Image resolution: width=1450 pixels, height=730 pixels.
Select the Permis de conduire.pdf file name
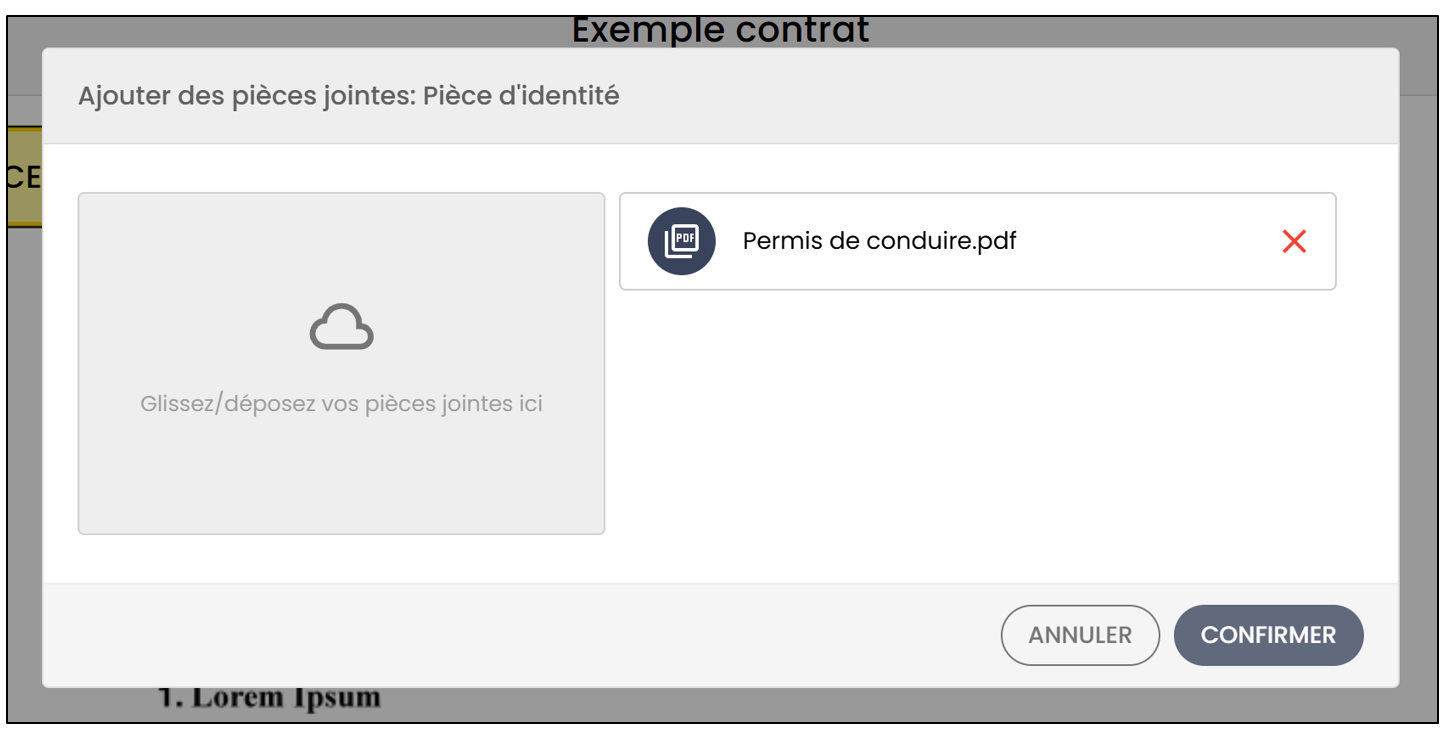[x=879, y=241]
